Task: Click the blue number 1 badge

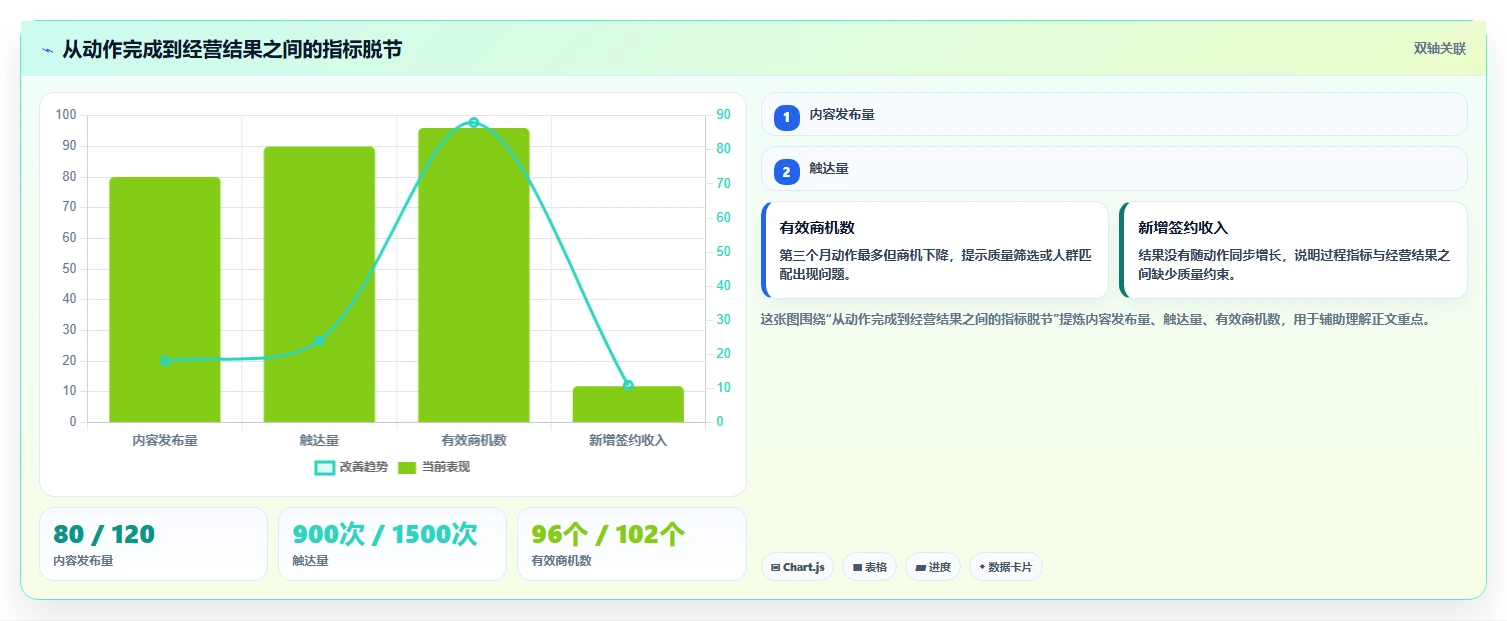Action: [x=787, y=118]
